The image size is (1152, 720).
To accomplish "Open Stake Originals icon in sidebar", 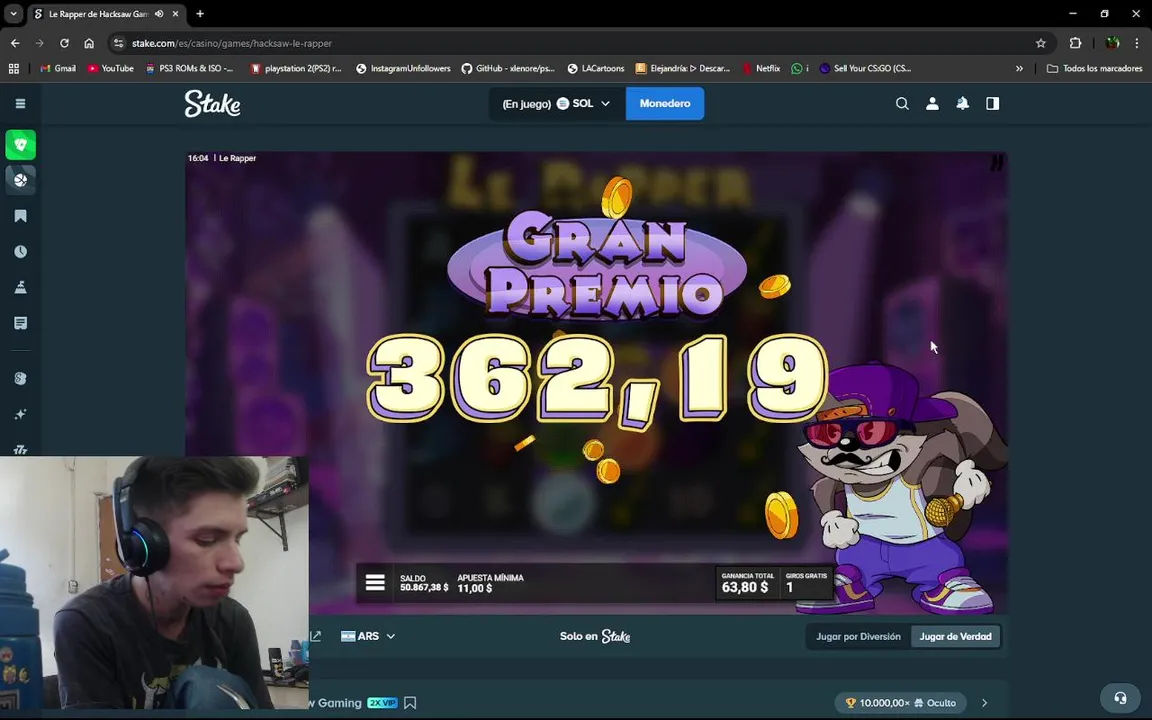I will (x=21, y=378).
